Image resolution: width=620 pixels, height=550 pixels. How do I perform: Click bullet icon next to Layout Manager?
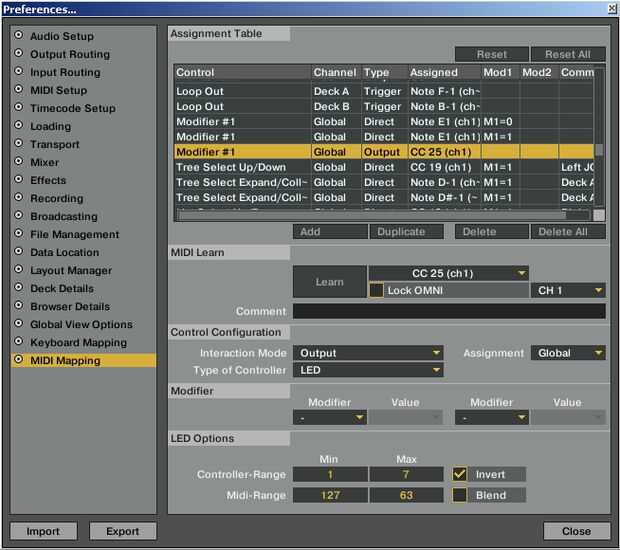coord(18,269)
